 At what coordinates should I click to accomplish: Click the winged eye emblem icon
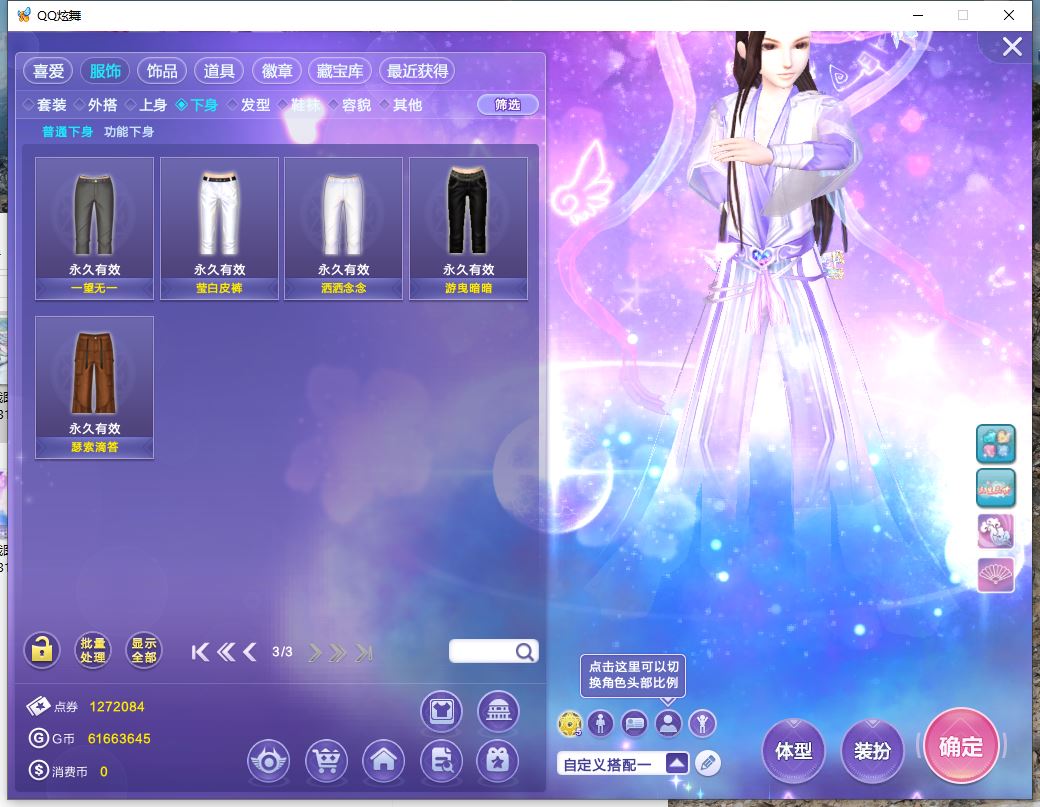coord(269,761)
